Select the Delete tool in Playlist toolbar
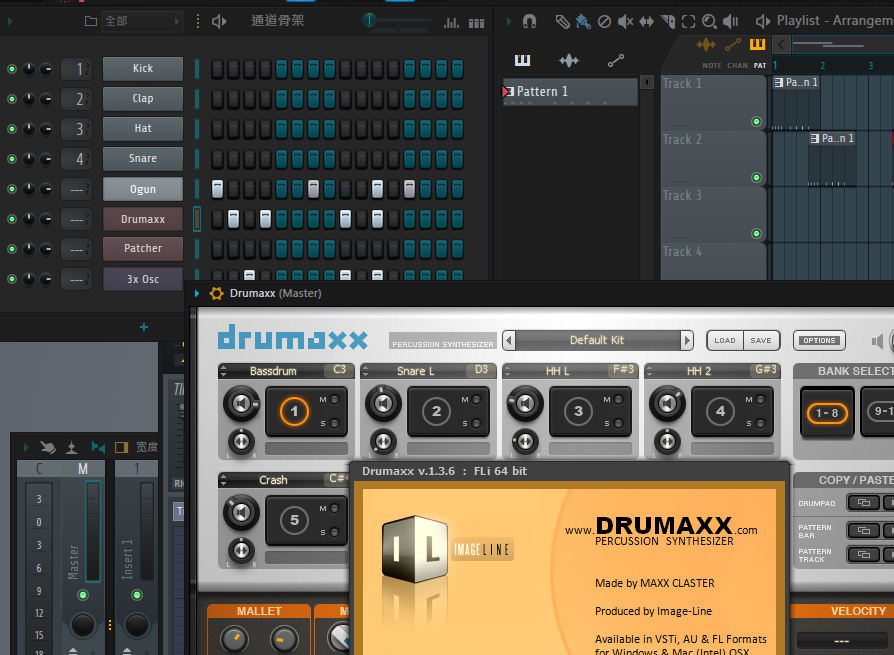The height and width of the screenshot is (655, 894). tap(604, 22)
